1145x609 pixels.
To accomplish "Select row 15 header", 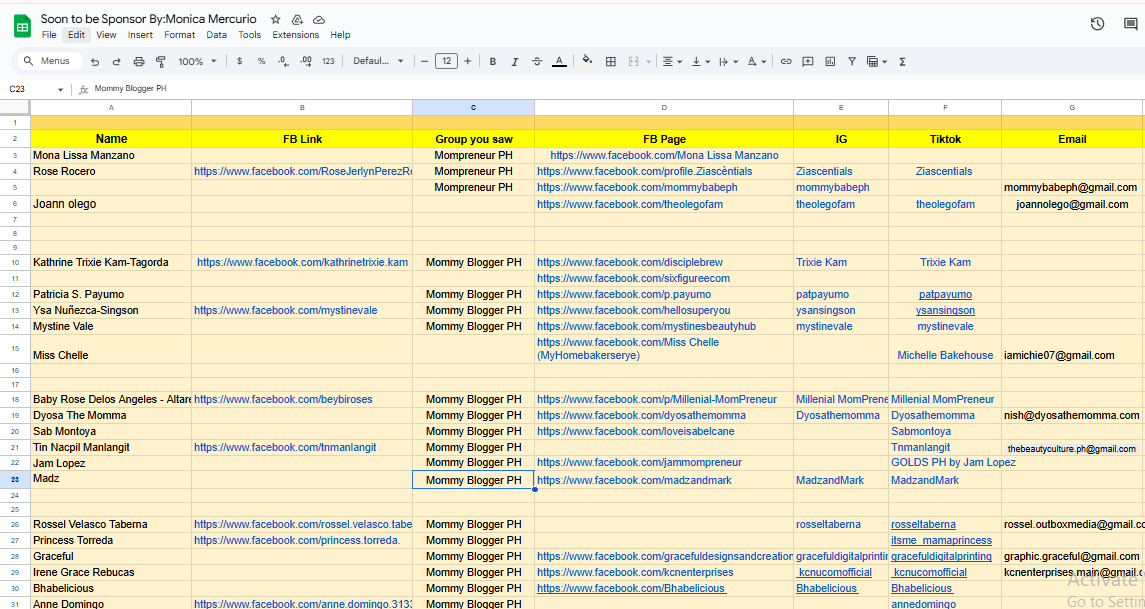I will tap(15, 349).
